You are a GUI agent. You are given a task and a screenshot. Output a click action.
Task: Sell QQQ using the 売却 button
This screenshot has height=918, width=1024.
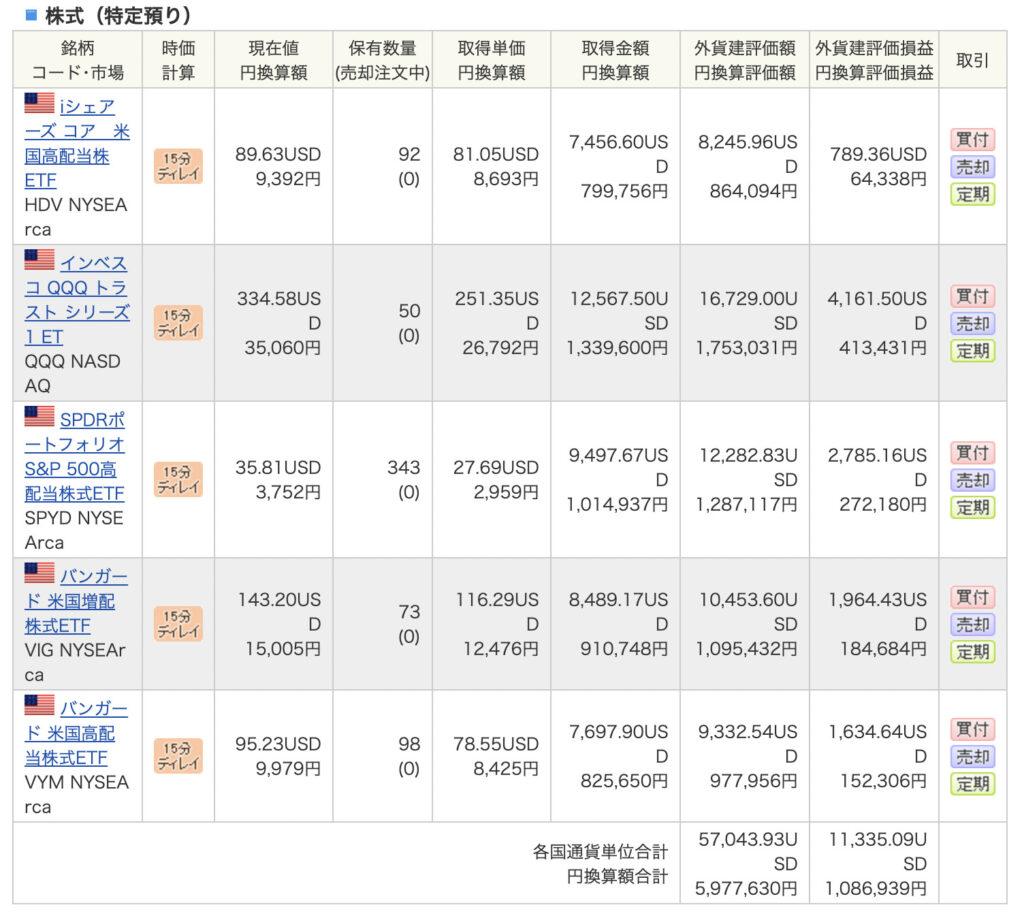click(x=972, y=324)
